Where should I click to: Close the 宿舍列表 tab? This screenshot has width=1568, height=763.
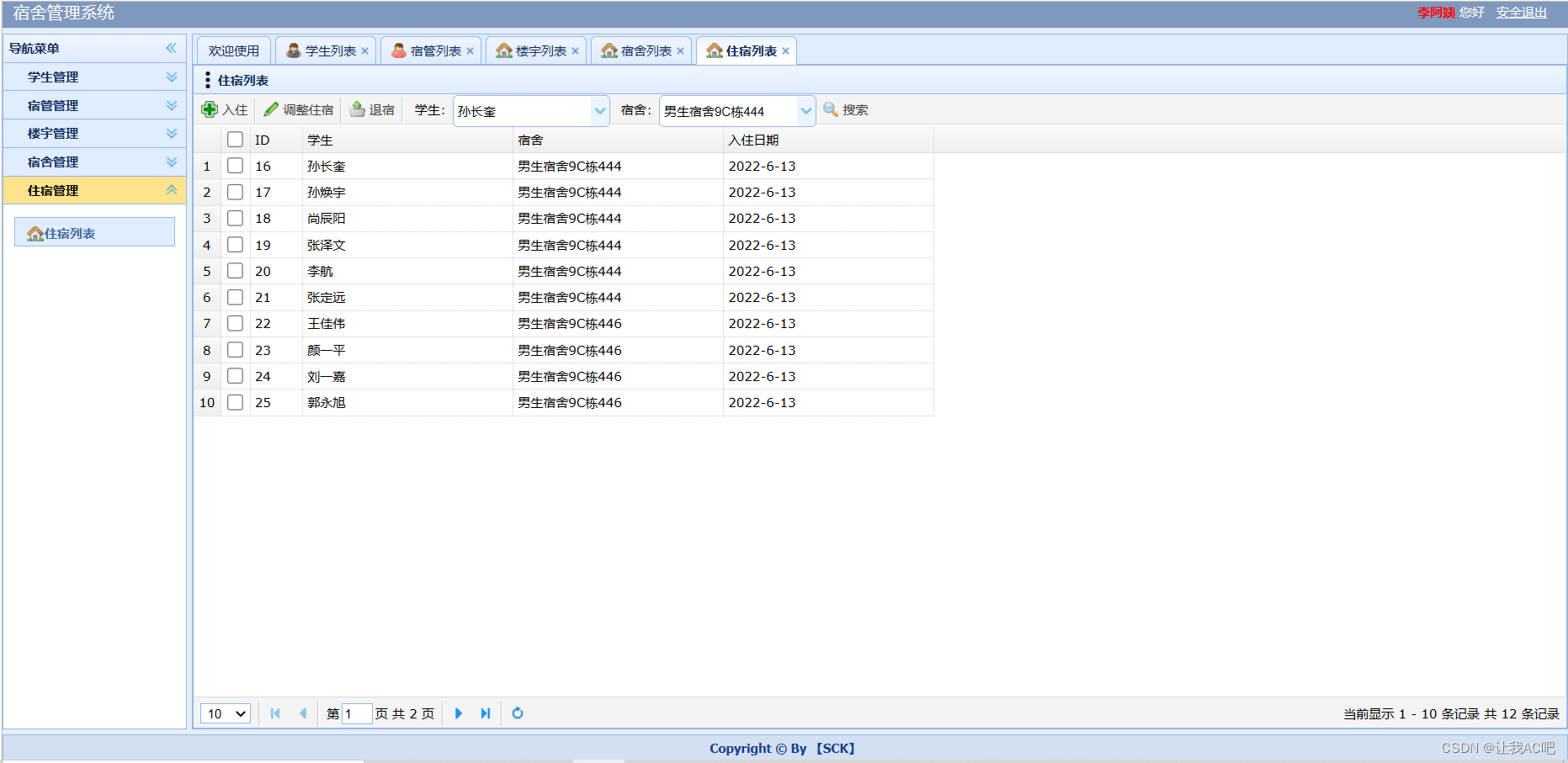click(680, 51)
